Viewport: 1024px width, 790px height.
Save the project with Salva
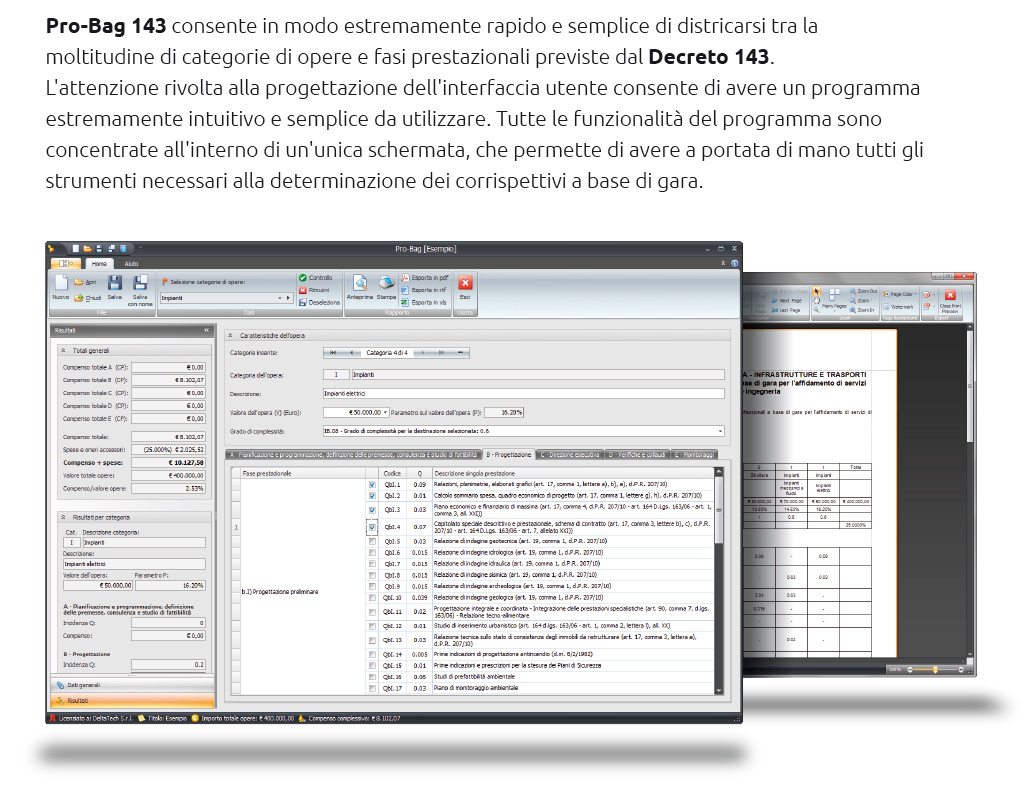tap(114, 288)
